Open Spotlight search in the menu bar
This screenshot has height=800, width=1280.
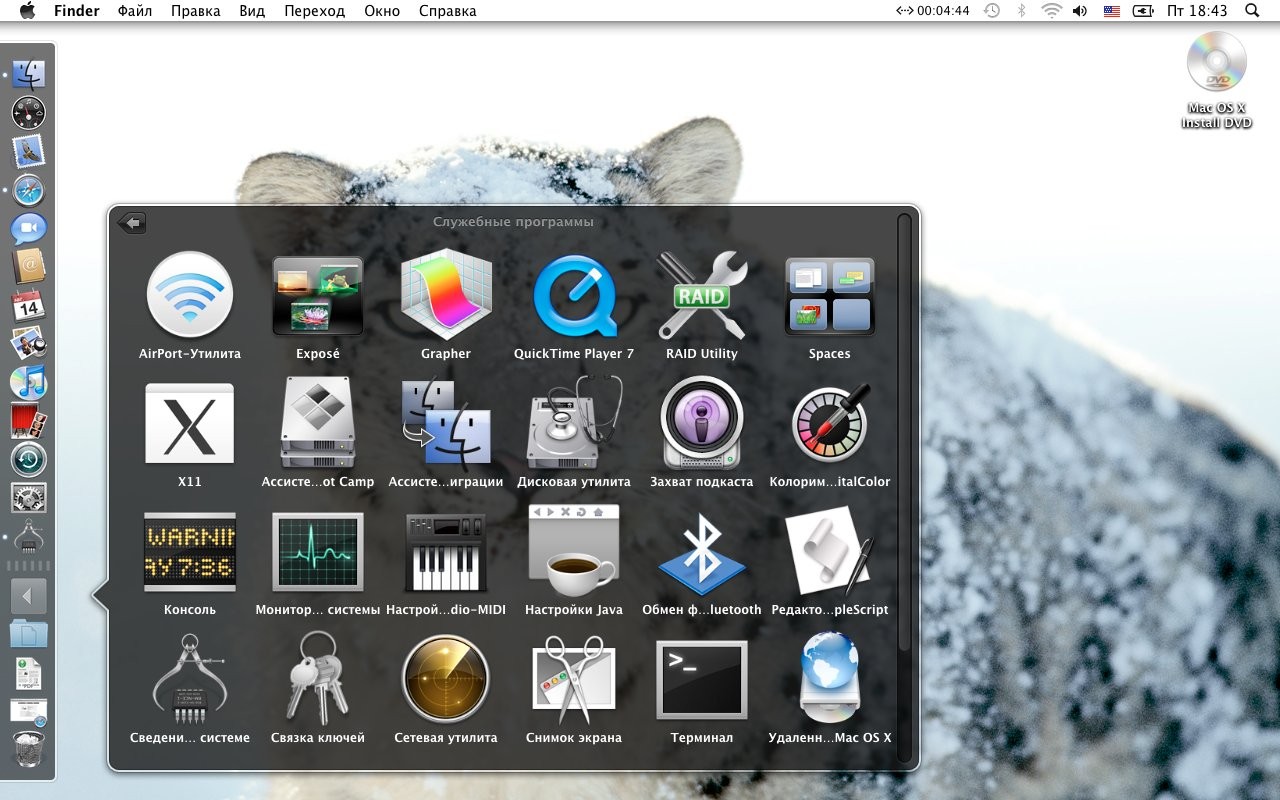[x=1252, y=11]
